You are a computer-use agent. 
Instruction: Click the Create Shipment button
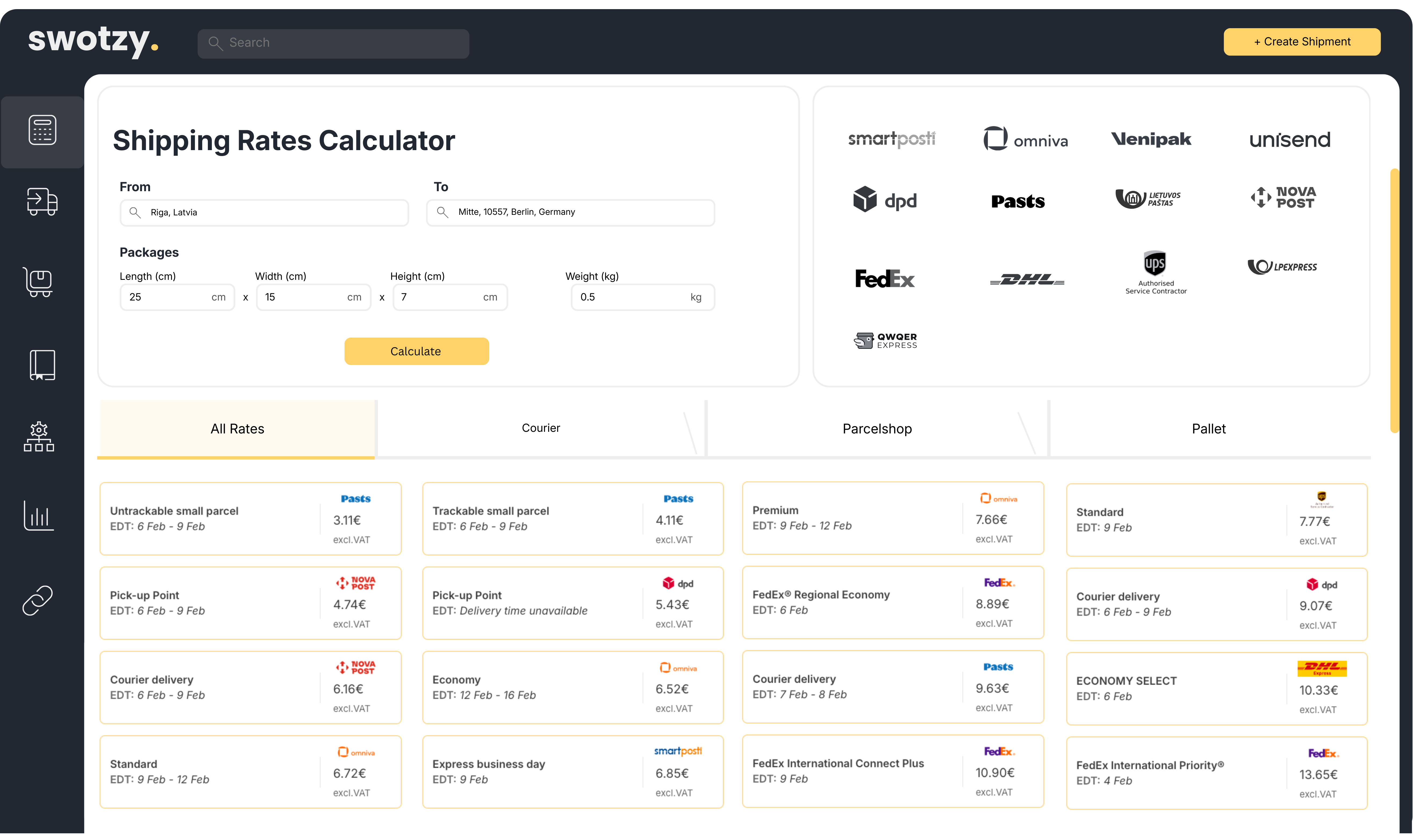(x=1302, y=42)
